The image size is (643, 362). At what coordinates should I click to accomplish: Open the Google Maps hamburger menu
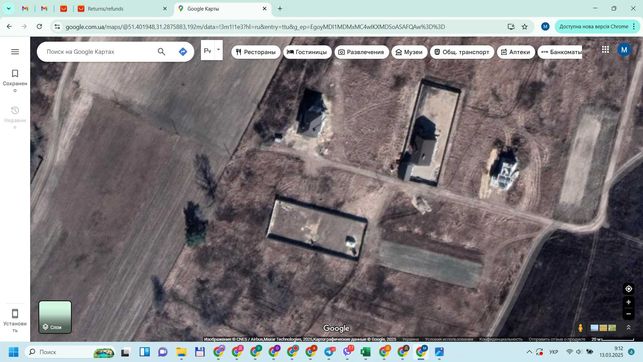(x=15, y=52)
